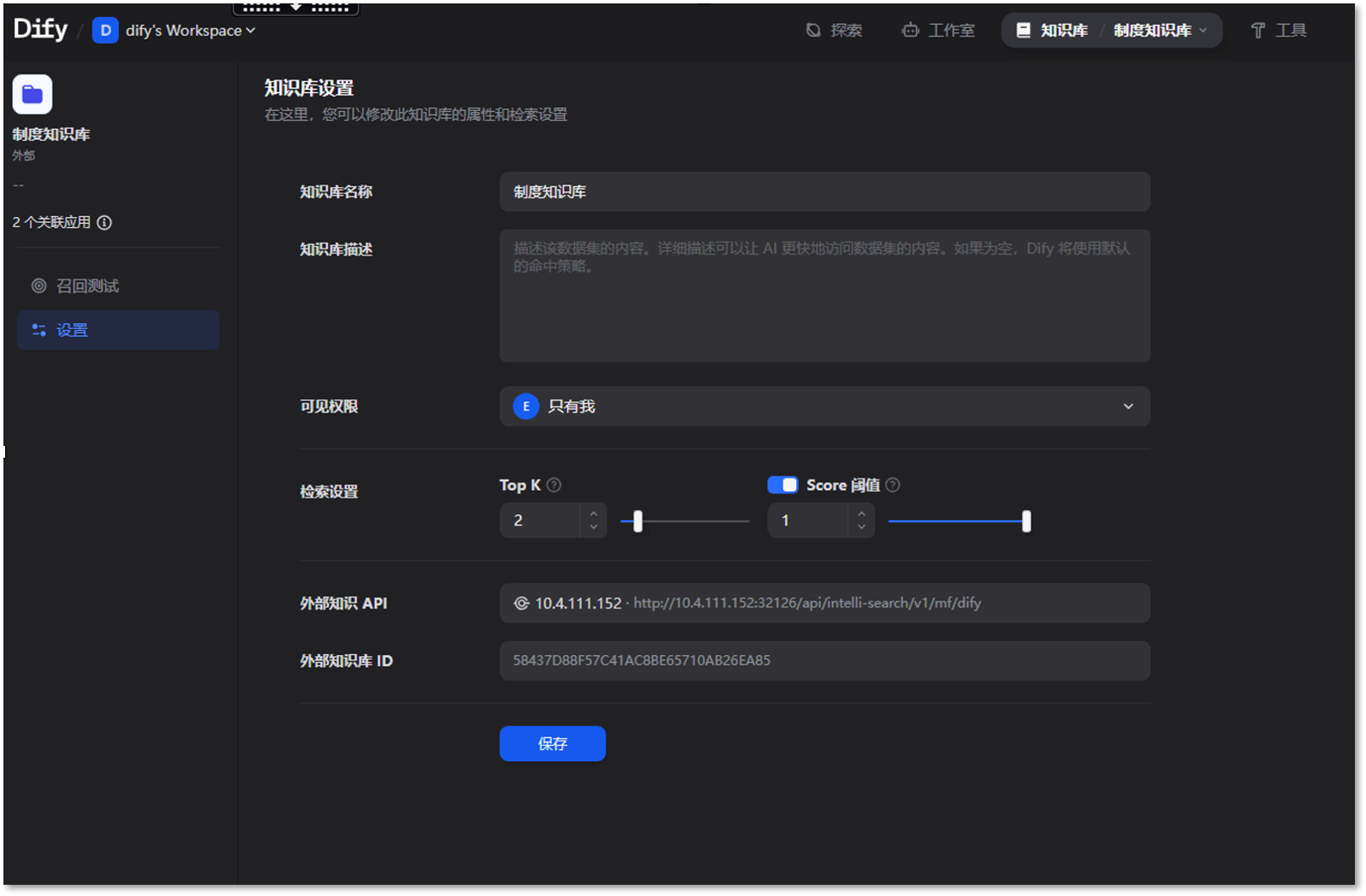
Task: Go to the 工作室 tab
Action: pyautogui.click(x=938, y=31)
